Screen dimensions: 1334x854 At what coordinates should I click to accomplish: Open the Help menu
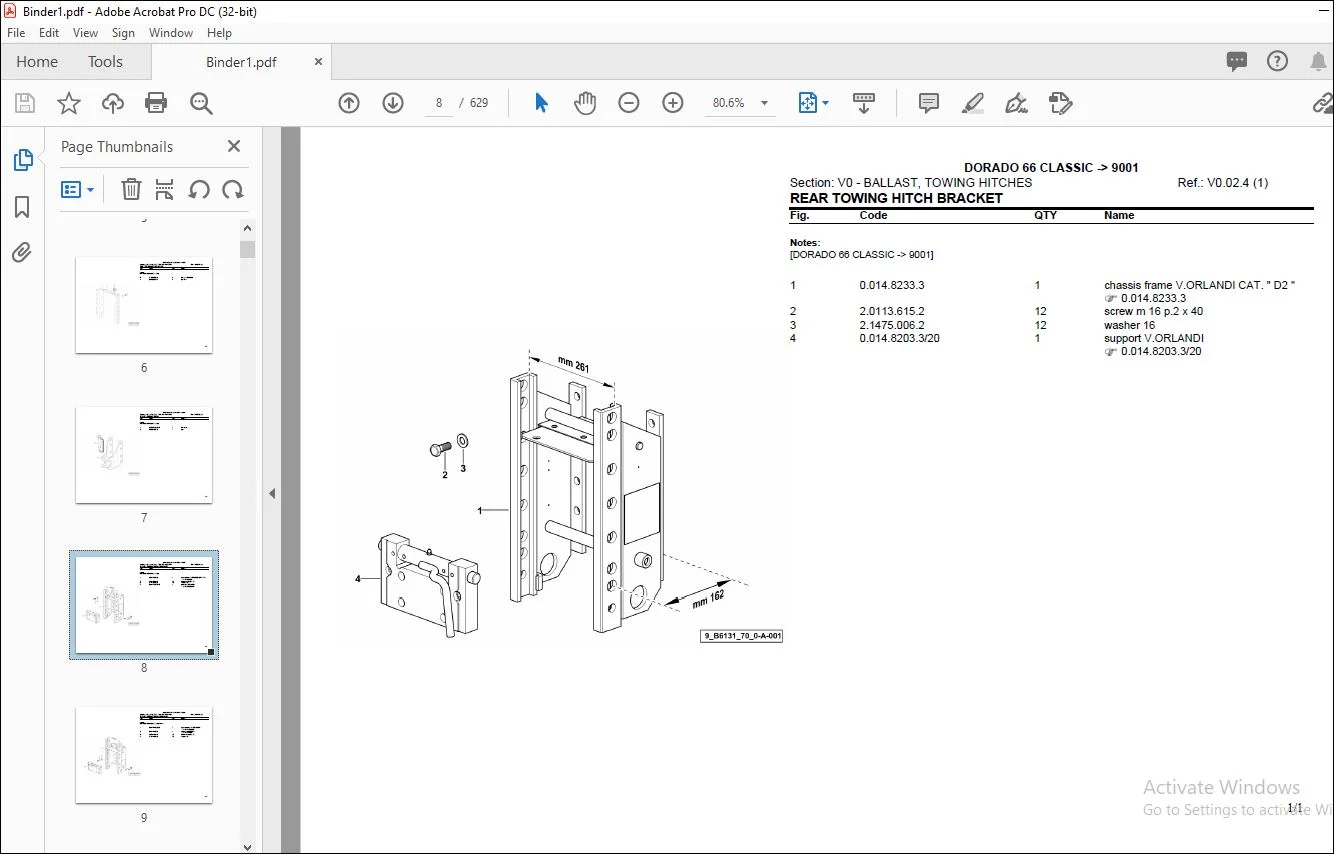pyautogui.click(x=219, y=33)
